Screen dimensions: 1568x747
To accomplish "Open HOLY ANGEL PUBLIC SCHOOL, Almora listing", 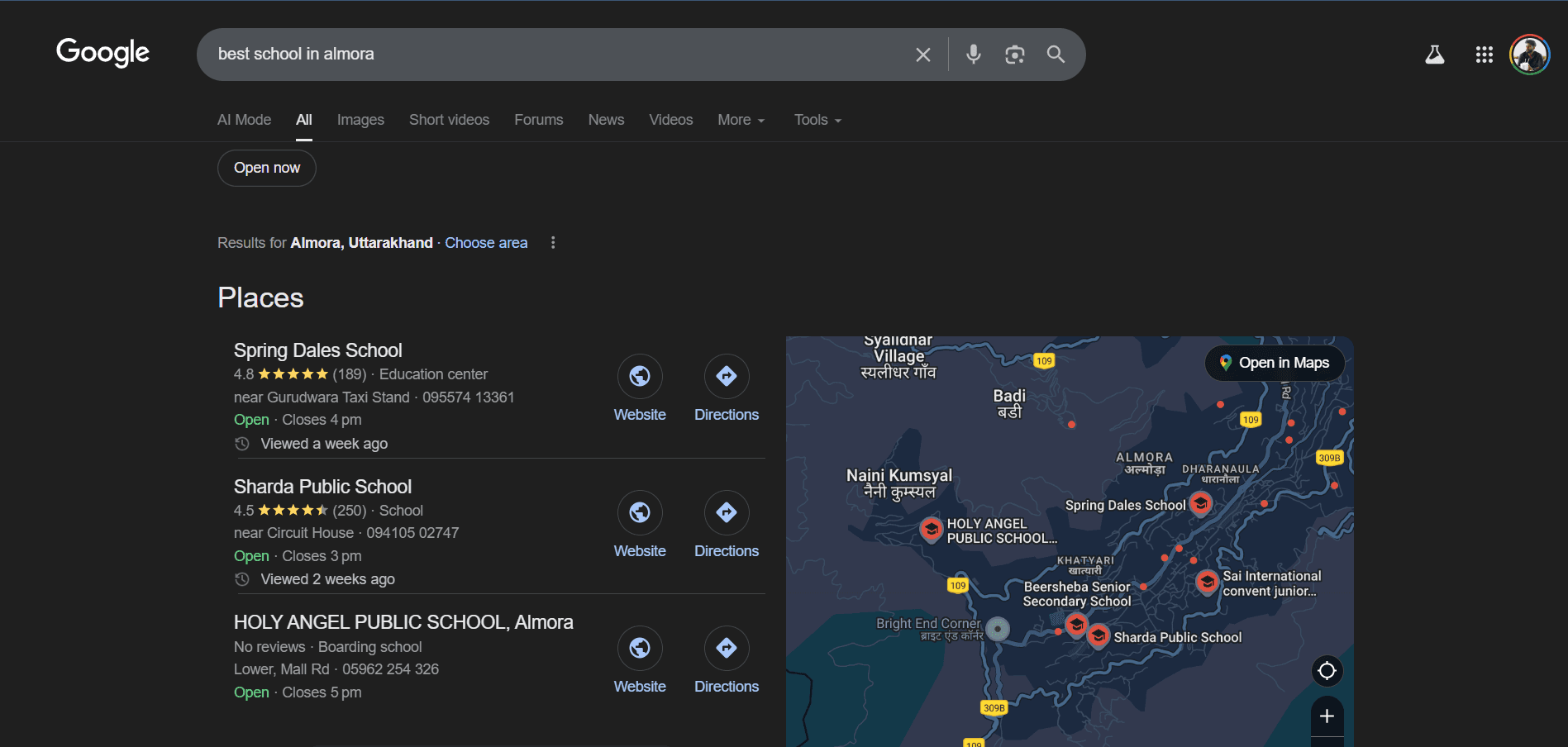I will pyautogui.click(x=403, y=622).
